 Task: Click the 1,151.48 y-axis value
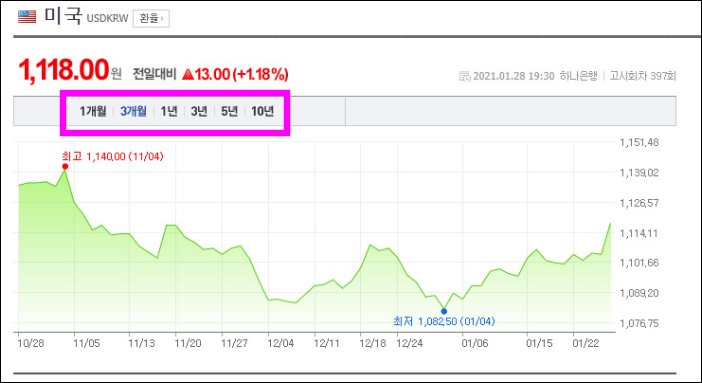(x=639, y=142)
